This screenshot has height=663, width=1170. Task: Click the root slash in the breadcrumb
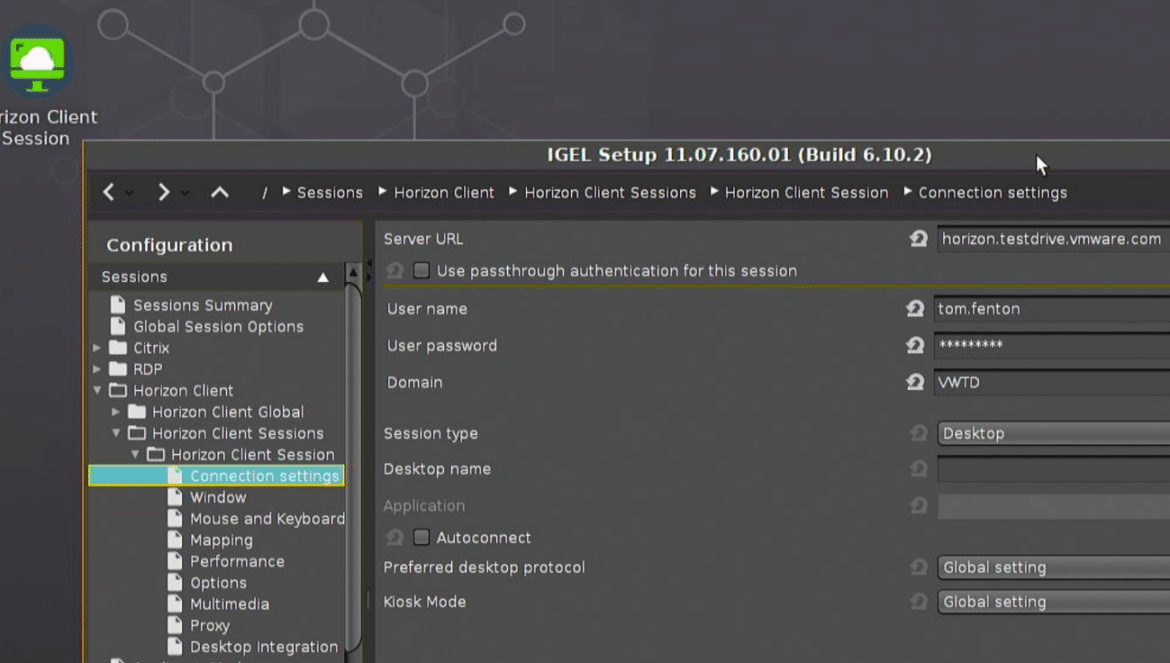[264, 192]
